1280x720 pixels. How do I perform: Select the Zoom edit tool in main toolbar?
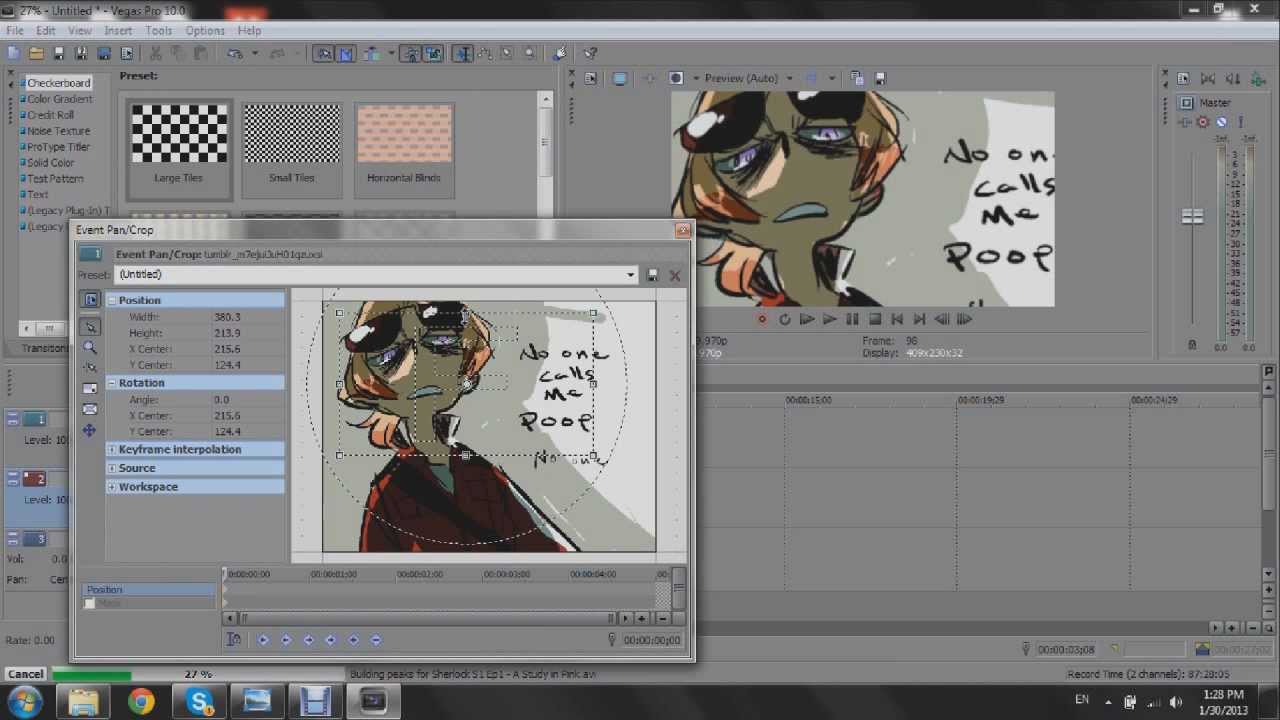point(529,53)
